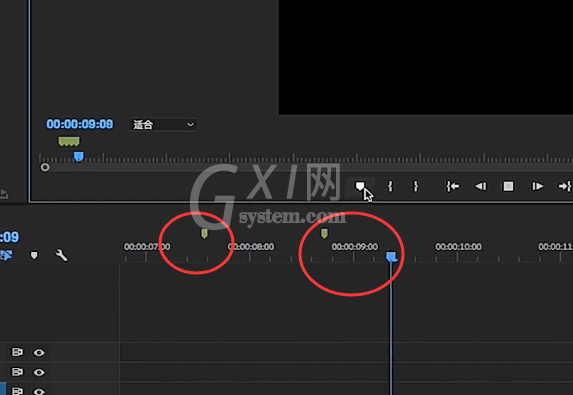Screen dimensions: 573x395
Task: Click the blue timeline playhead handle
Action: click(391, 257)
